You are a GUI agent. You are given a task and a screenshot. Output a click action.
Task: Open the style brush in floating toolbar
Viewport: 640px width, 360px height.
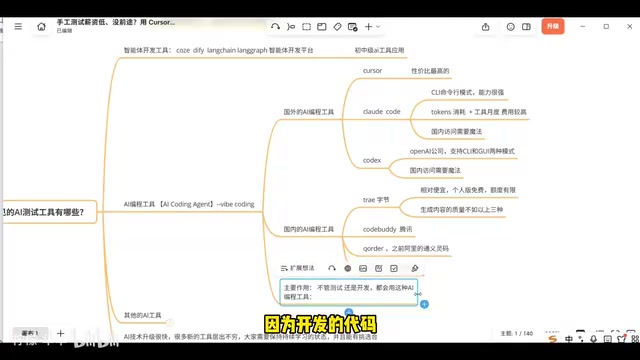point(415,268)
